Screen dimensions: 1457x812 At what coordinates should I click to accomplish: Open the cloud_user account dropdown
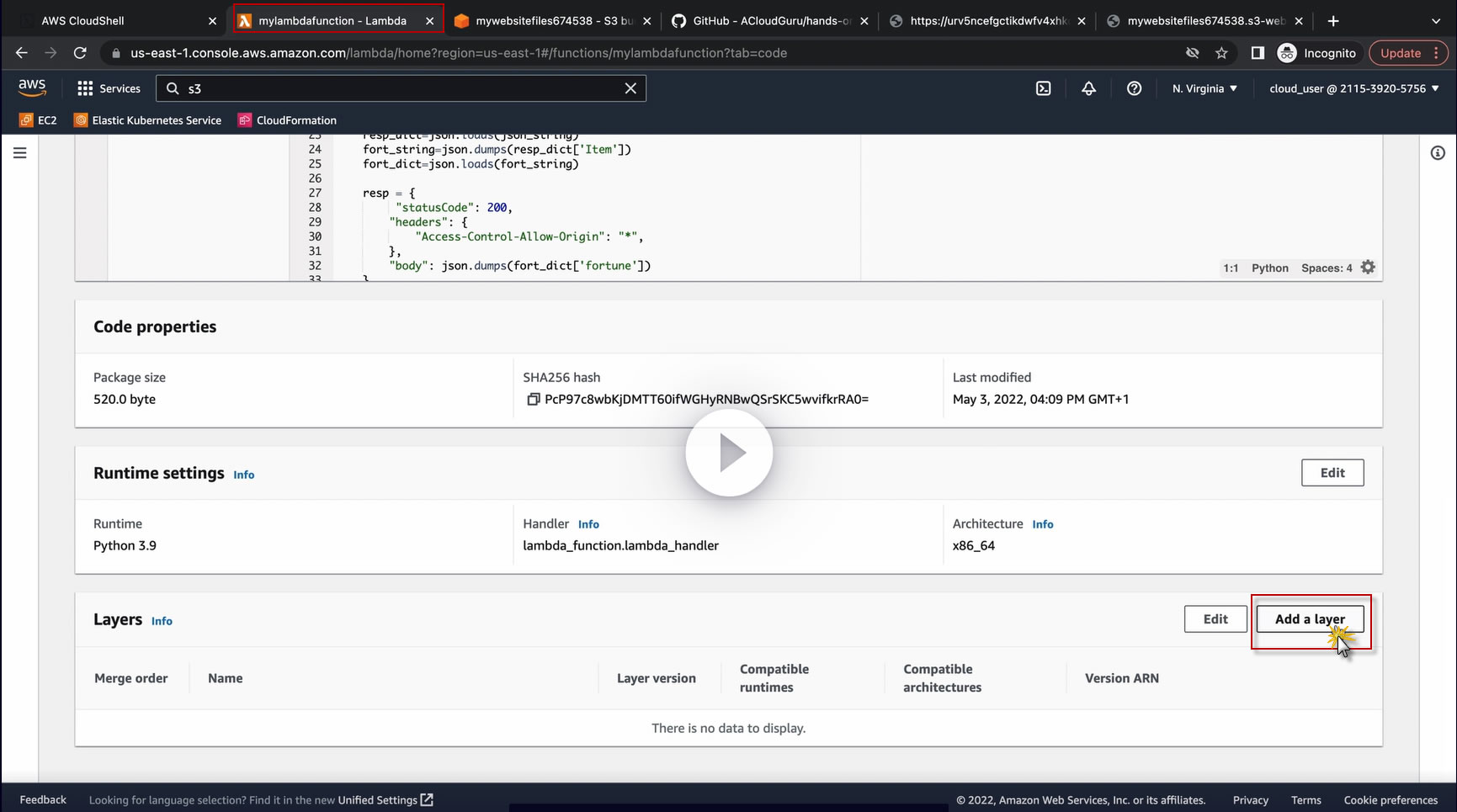pos(1353,88)
